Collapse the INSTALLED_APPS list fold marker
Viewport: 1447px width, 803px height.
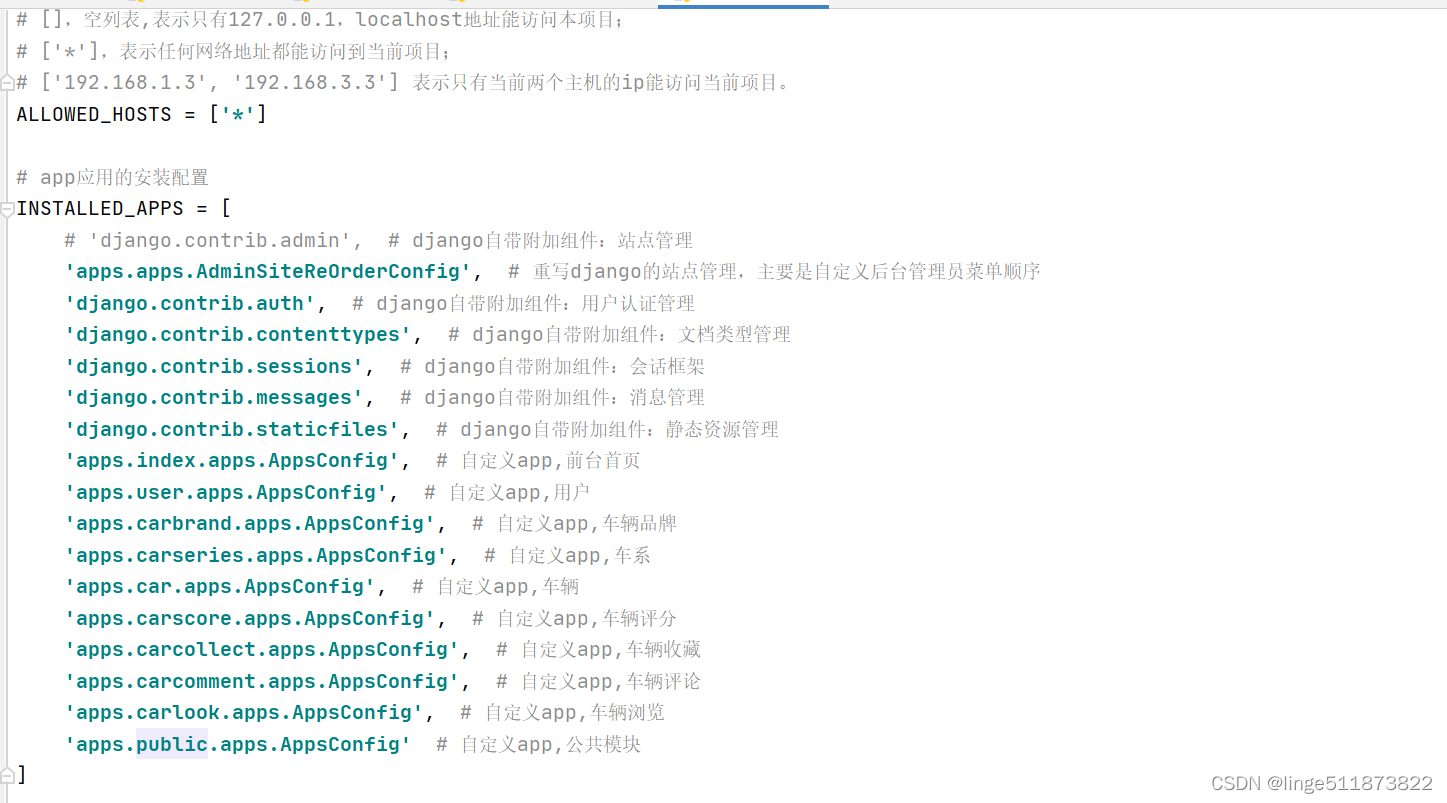pos(7,209)
